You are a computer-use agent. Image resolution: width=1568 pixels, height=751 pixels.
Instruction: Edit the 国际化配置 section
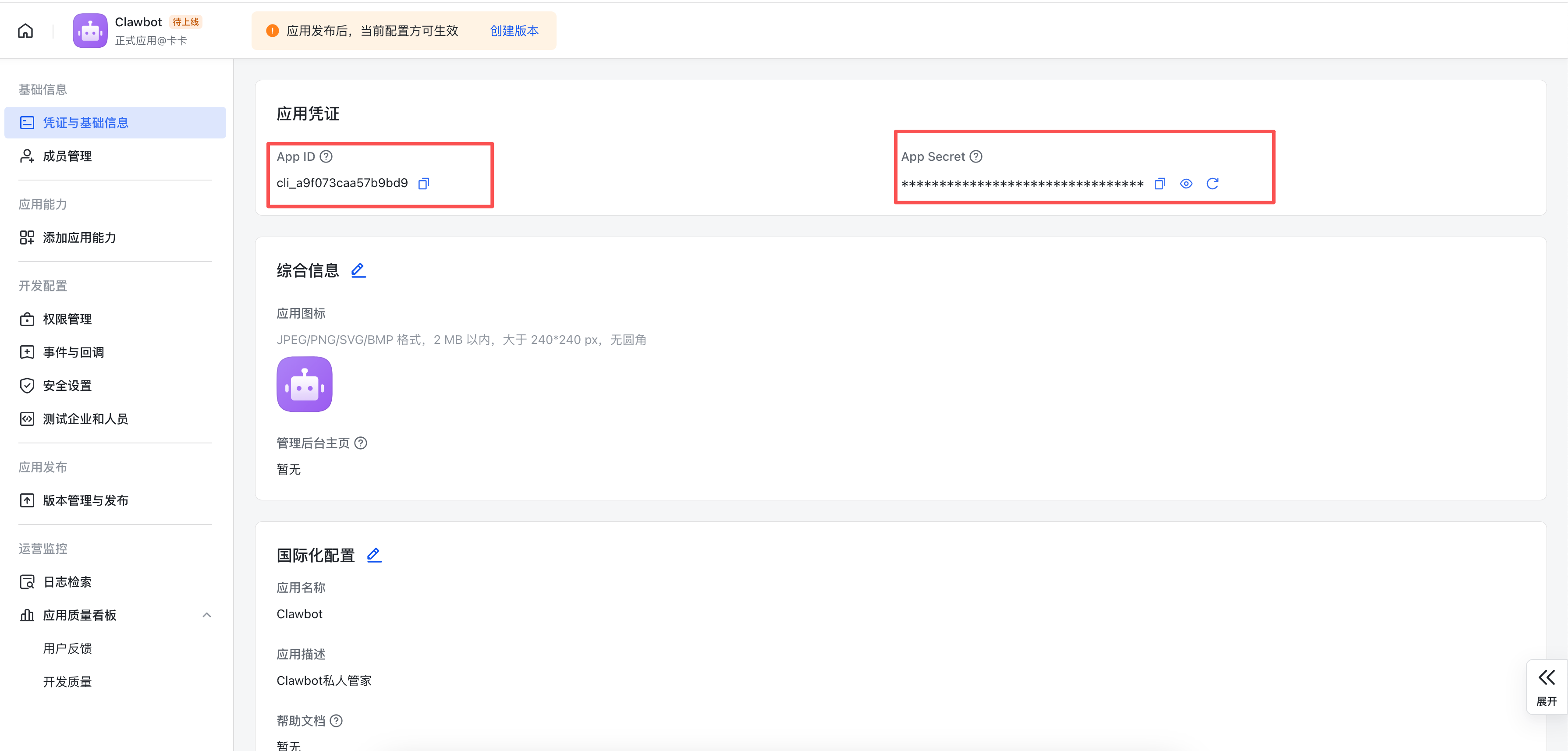point(374,554)
